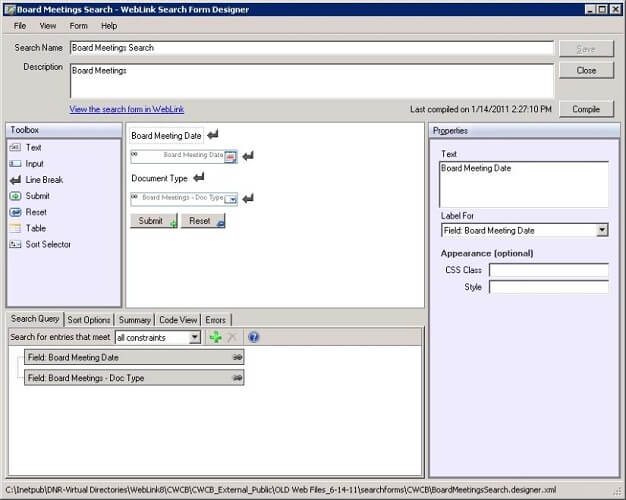Click the delete constraint X icon
This screenshot has width=626, height=500.
[232, 337]
